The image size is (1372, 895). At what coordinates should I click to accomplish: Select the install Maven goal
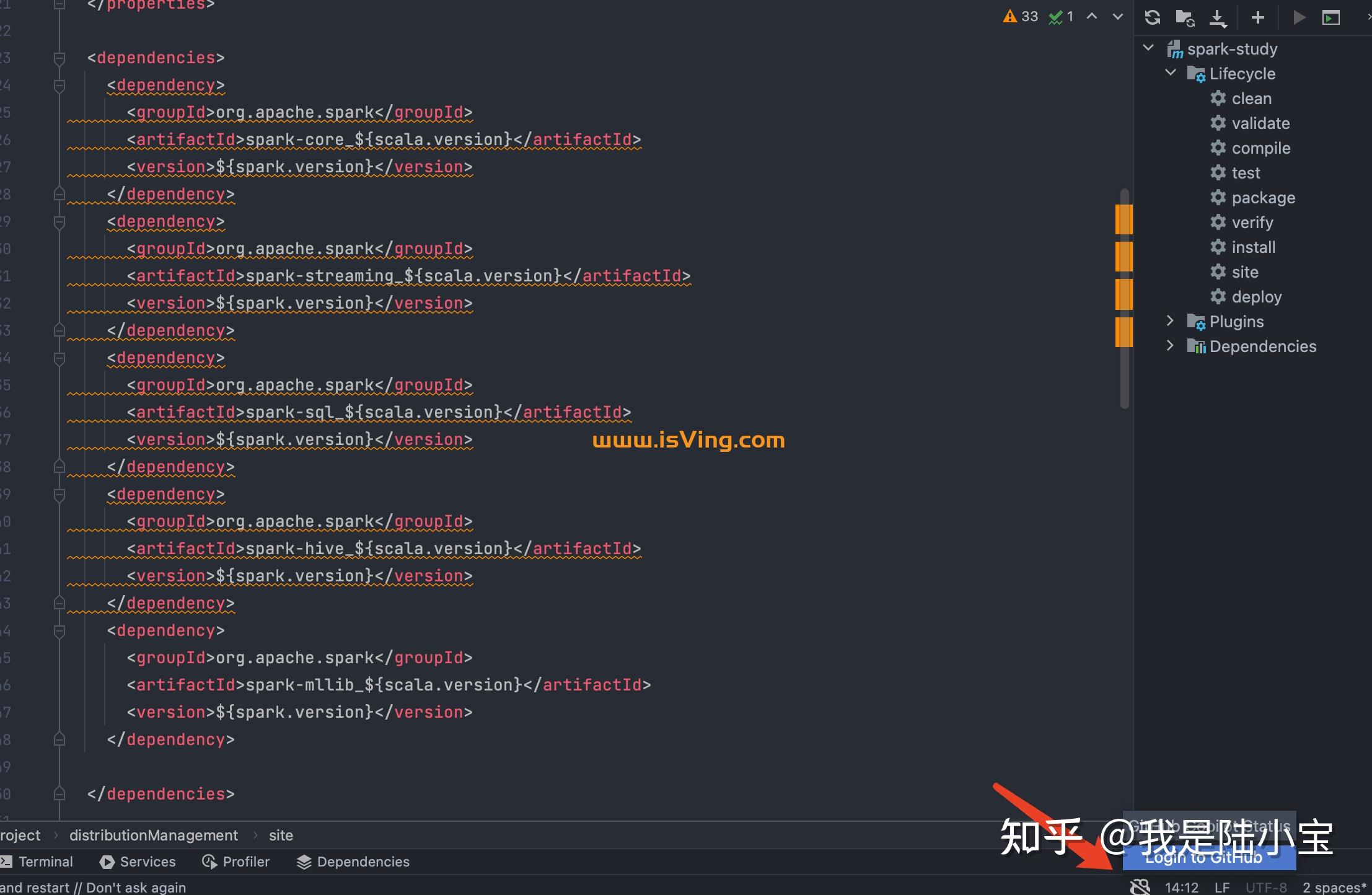tap(1252, 247)
